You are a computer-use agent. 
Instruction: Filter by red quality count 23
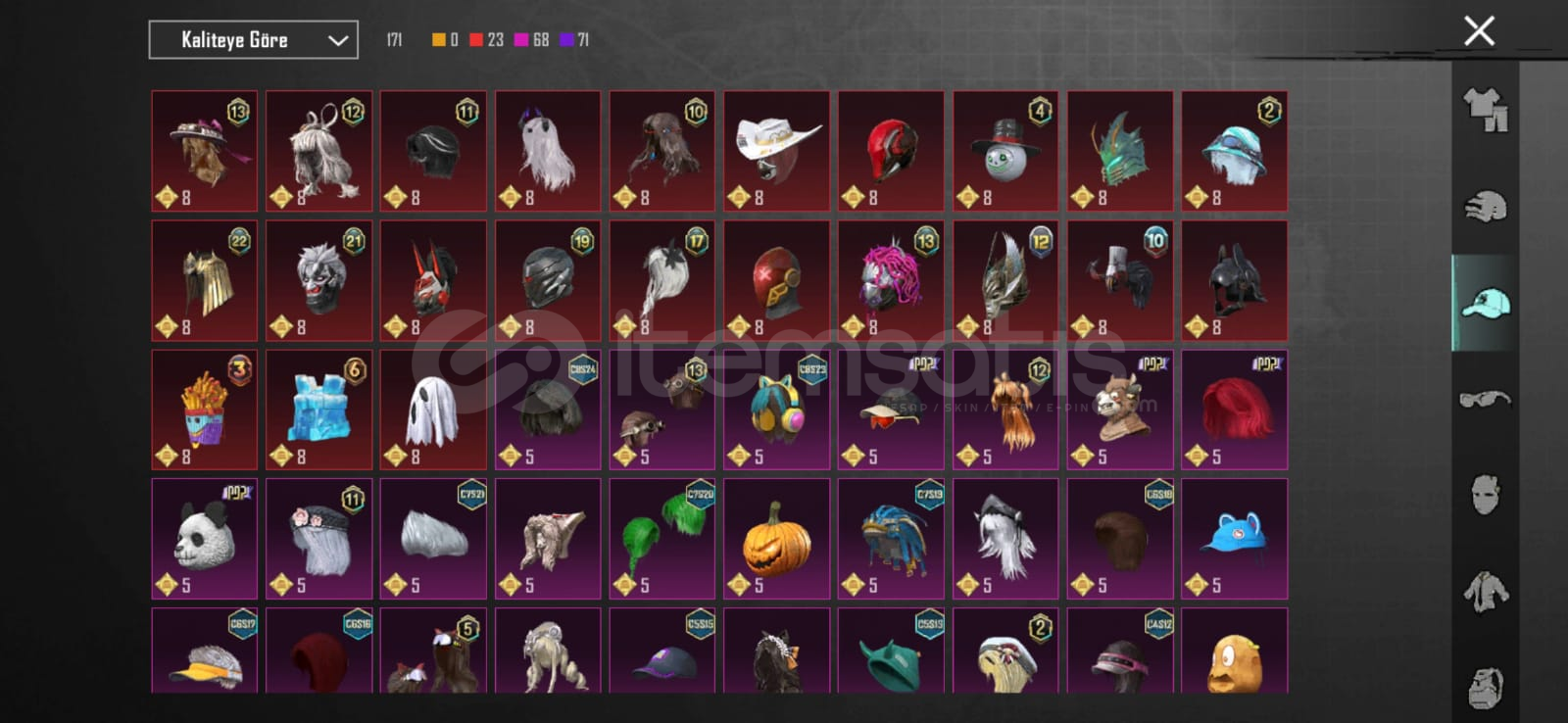[486, 40]
